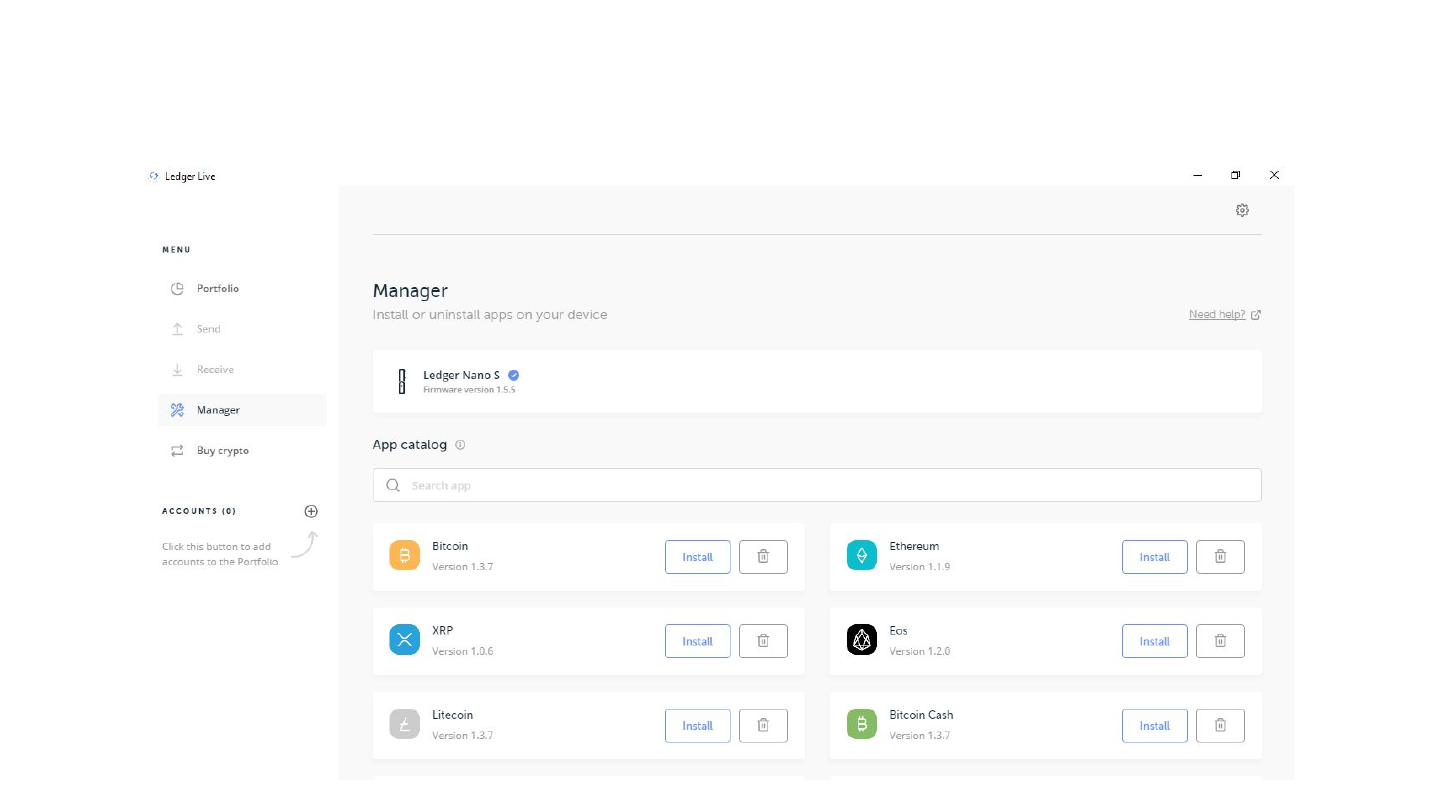Viewport: 1440px width, 810px height.
Task: Click the Bitcoin app icon
Action: (x=404, y=556)
